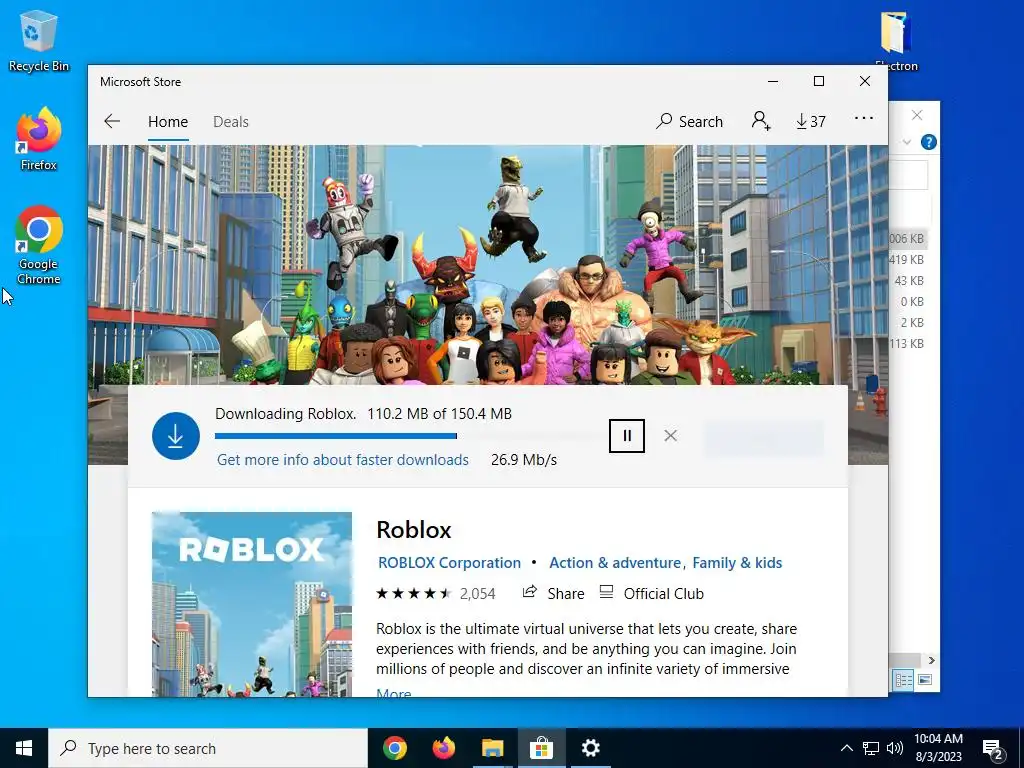Open the Action & adventure category
Screen dimensions: 1024x768
[x=615, y=563]
